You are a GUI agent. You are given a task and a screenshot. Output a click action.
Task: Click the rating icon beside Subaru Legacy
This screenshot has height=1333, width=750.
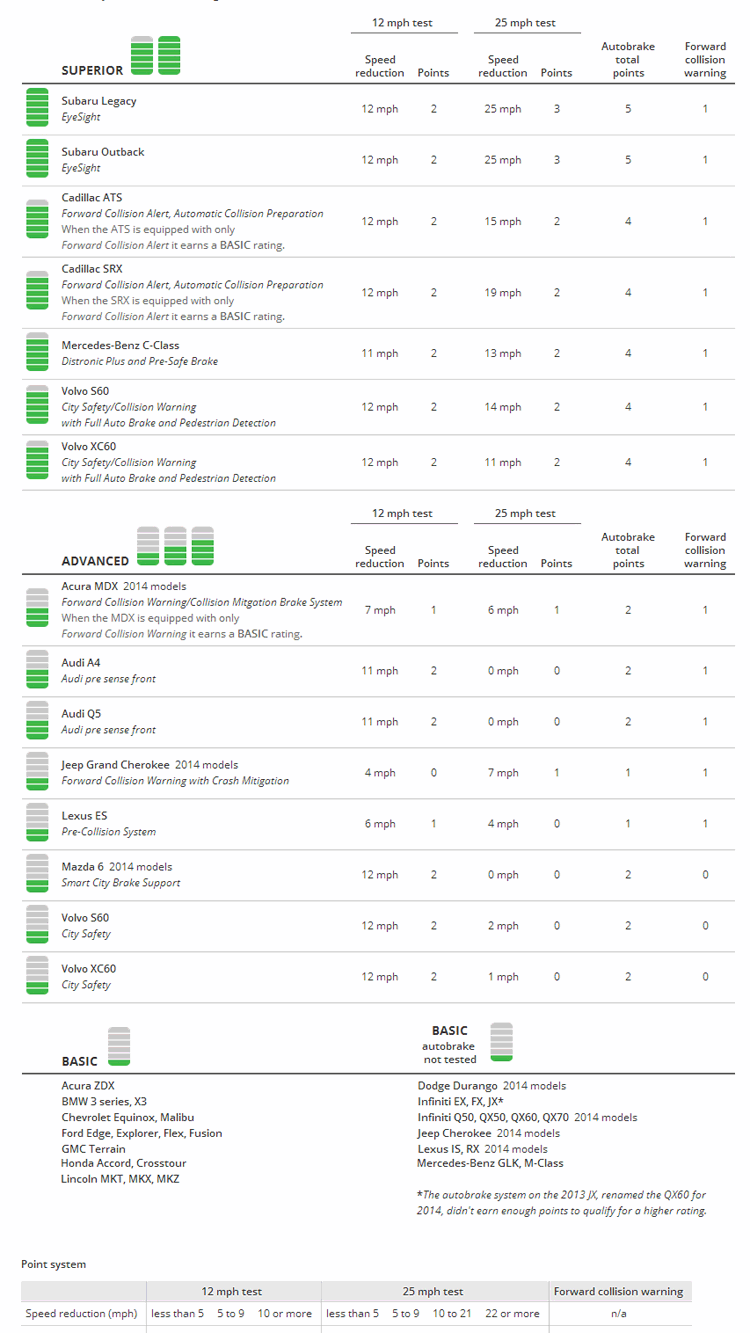[37, 108]
